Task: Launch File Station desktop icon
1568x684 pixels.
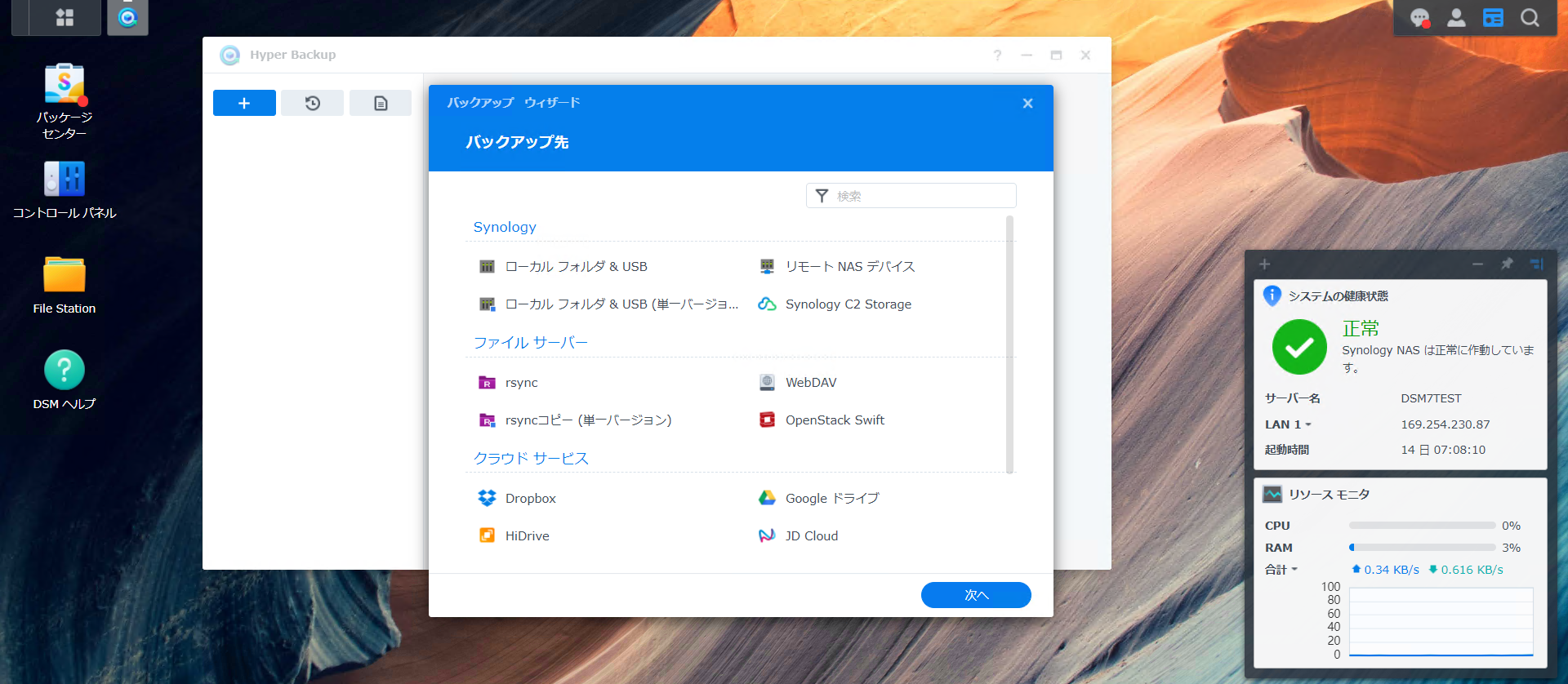Action: point(65,286)
